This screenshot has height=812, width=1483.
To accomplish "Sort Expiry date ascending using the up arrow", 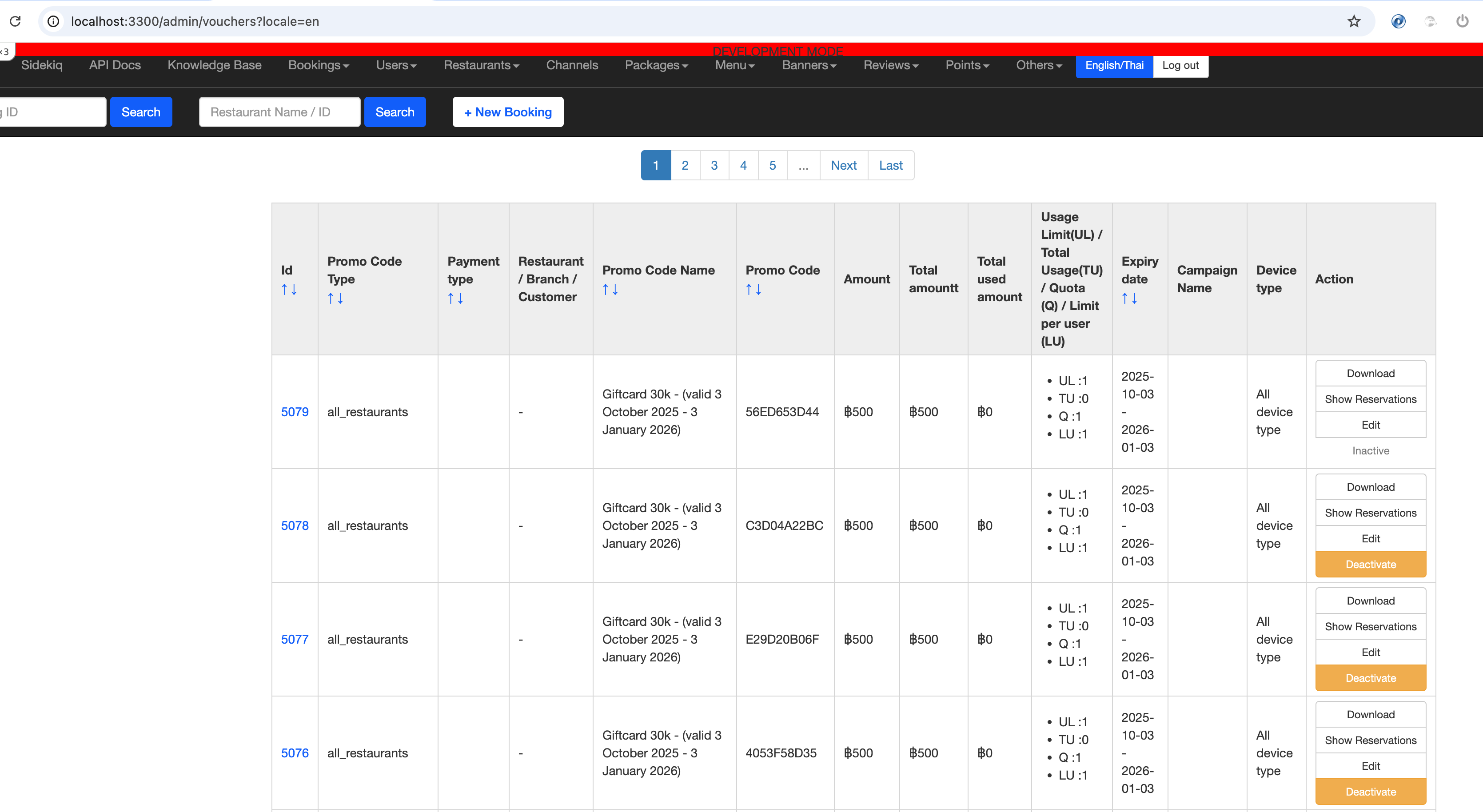I will (1125, 298).
